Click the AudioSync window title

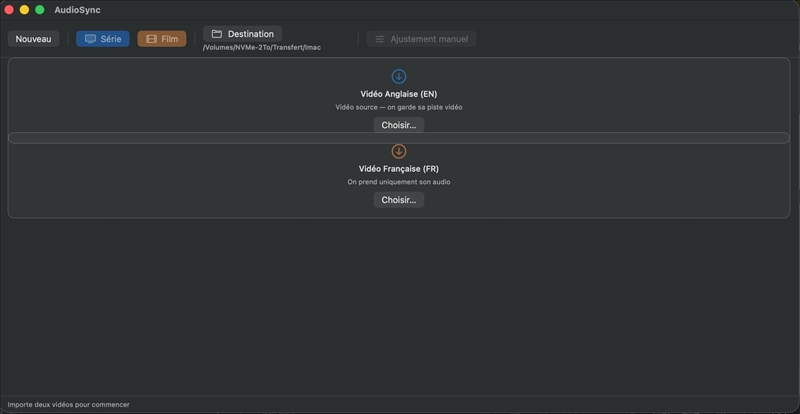tap(78, 10)
